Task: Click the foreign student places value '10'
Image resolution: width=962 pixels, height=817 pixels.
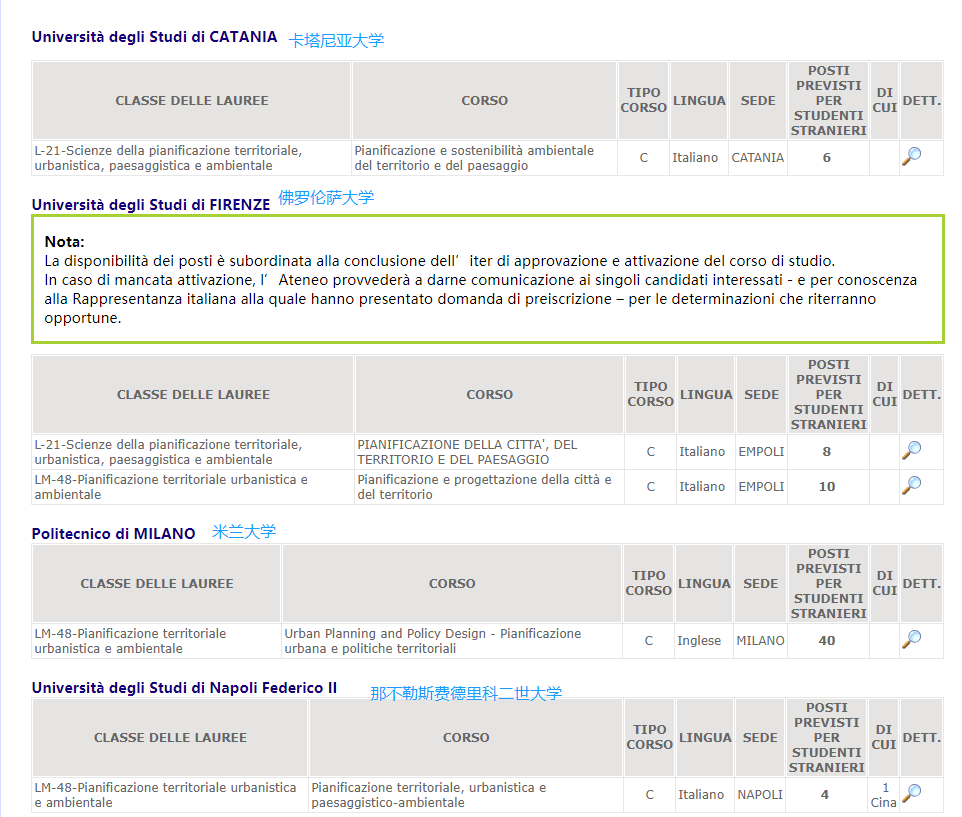Action: click(826, 486)
